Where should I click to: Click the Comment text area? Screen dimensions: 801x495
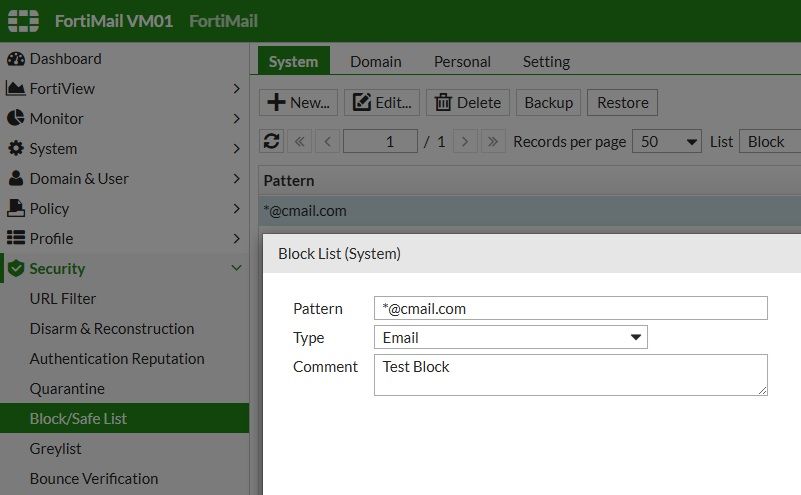point(570,374)
